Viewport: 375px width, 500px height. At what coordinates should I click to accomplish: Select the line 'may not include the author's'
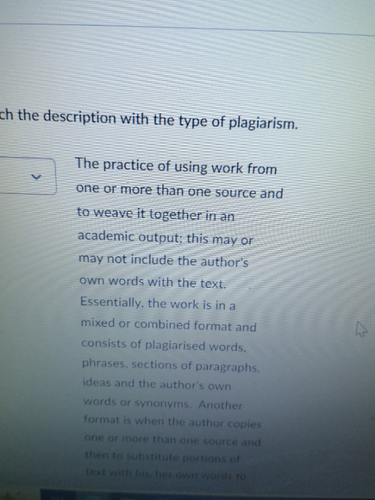[x=163, y=260]
